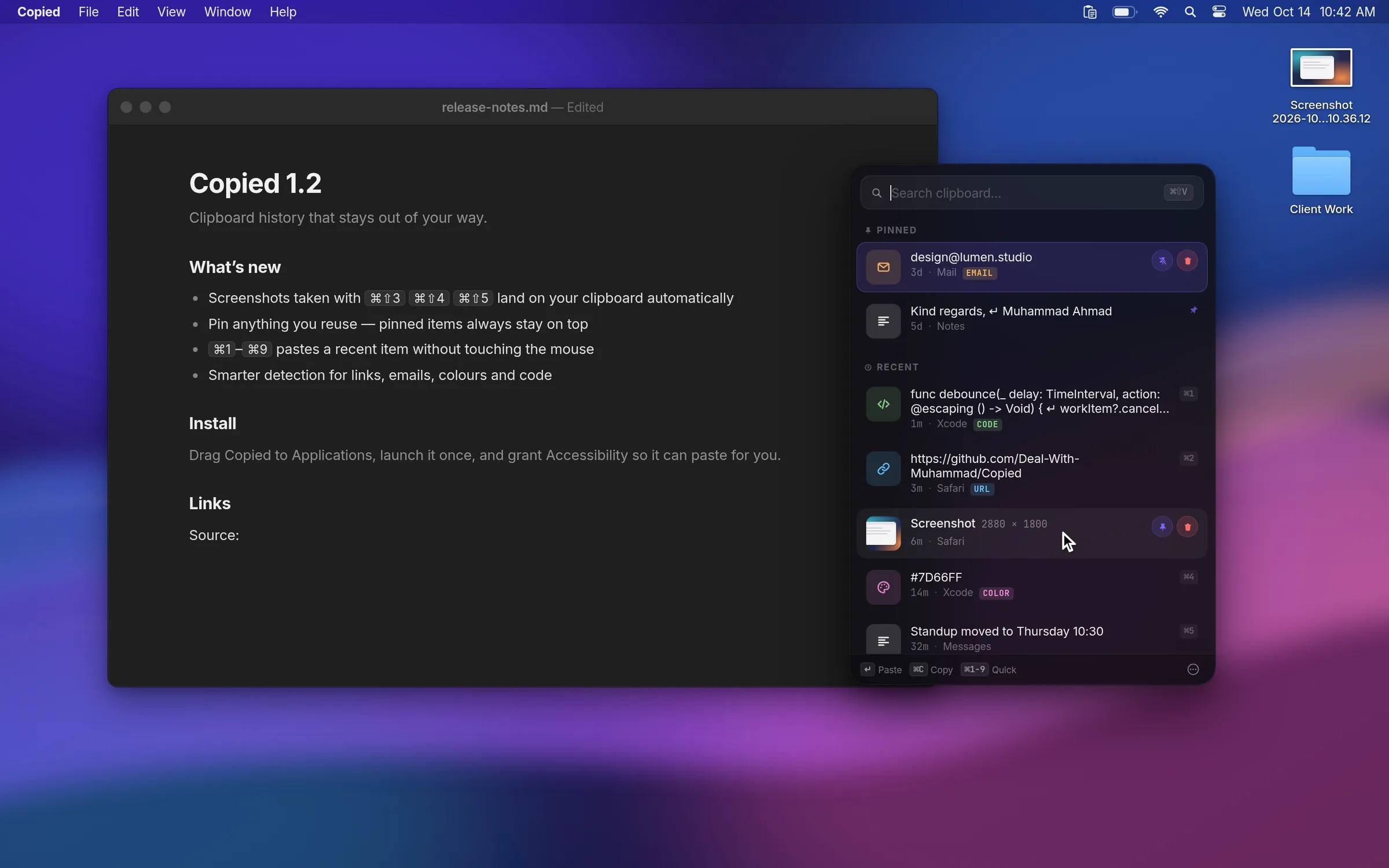Click the Source: line in release notes
The height and width of the screenshot is (868, 1389).
tap(214, 535)
